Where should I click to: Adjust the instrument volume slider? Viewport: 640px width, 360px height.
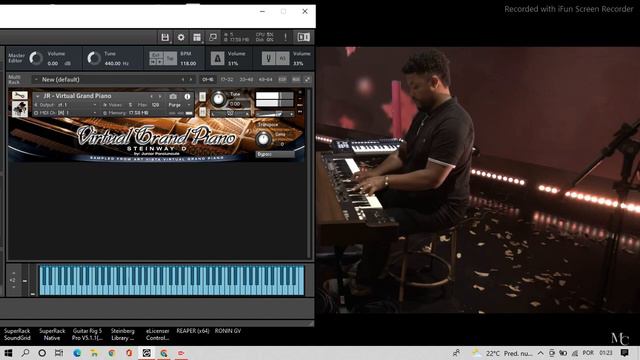274,114
